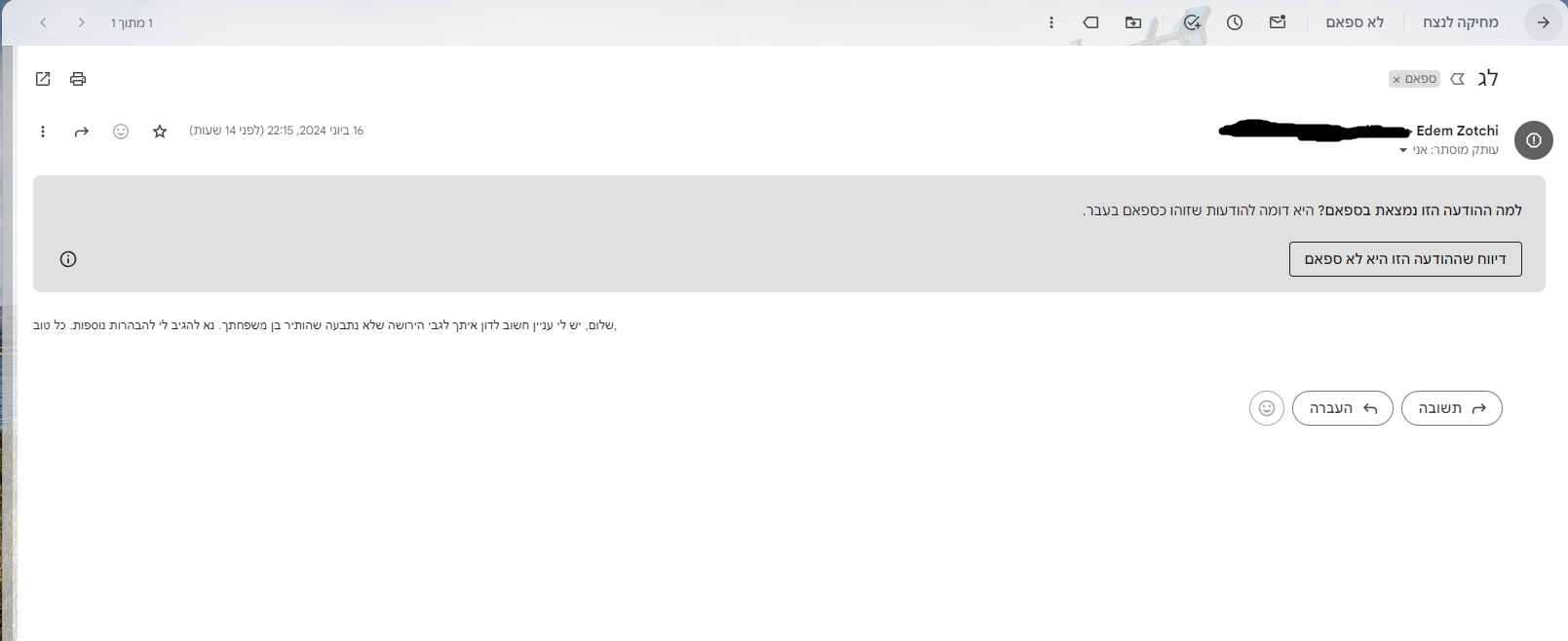1568x641 pixels.
Task: Expand recipient details arrow under the sender name
Action: [1403, 150]
